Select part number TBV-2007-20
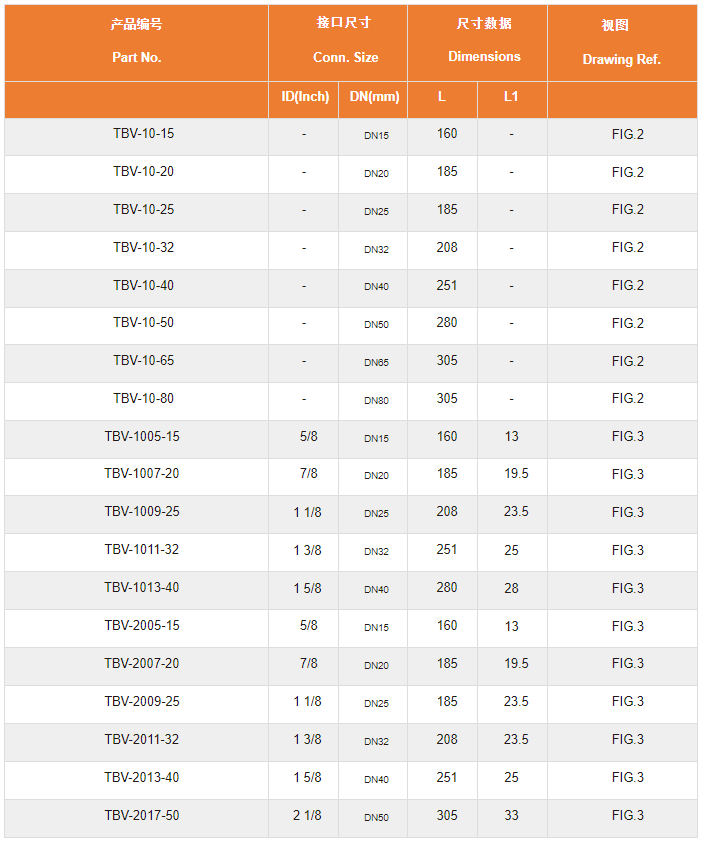Image resolution: width=705 pixels, height=848 pixels. click(x=142, y=664)
